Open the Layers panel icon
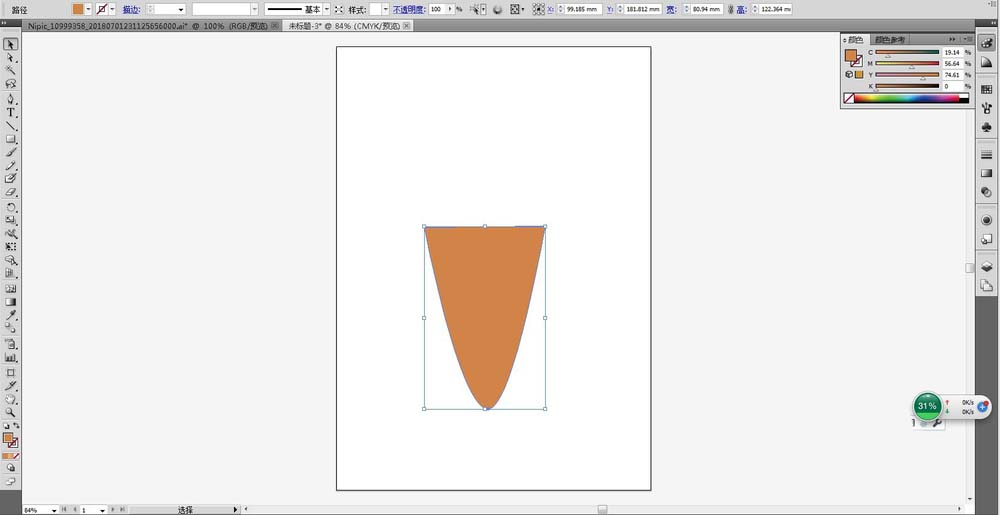The width and height of the screenshot is (1000, 515). click(x=987, y=266)
